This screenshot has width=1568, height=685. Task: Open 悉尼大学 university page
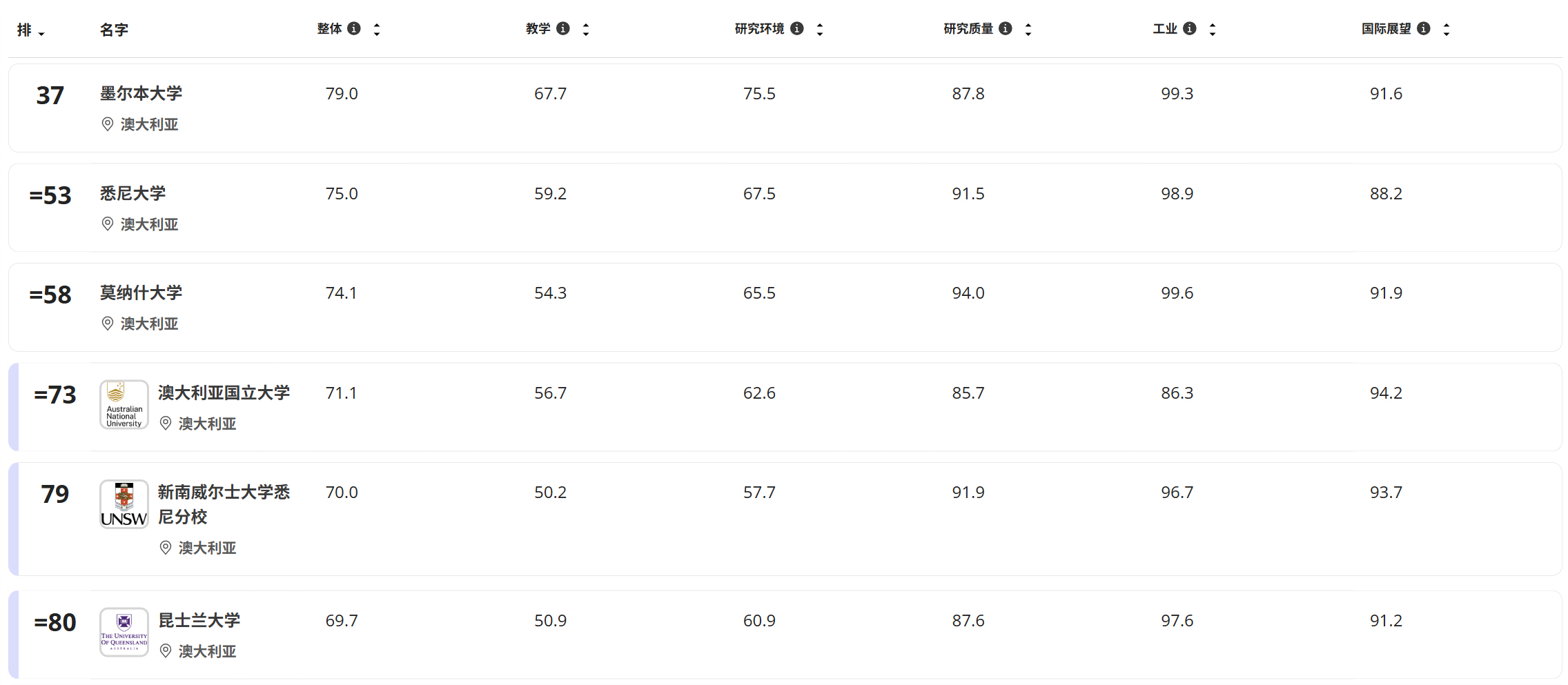pyautogui.click(x=133, y=193)
